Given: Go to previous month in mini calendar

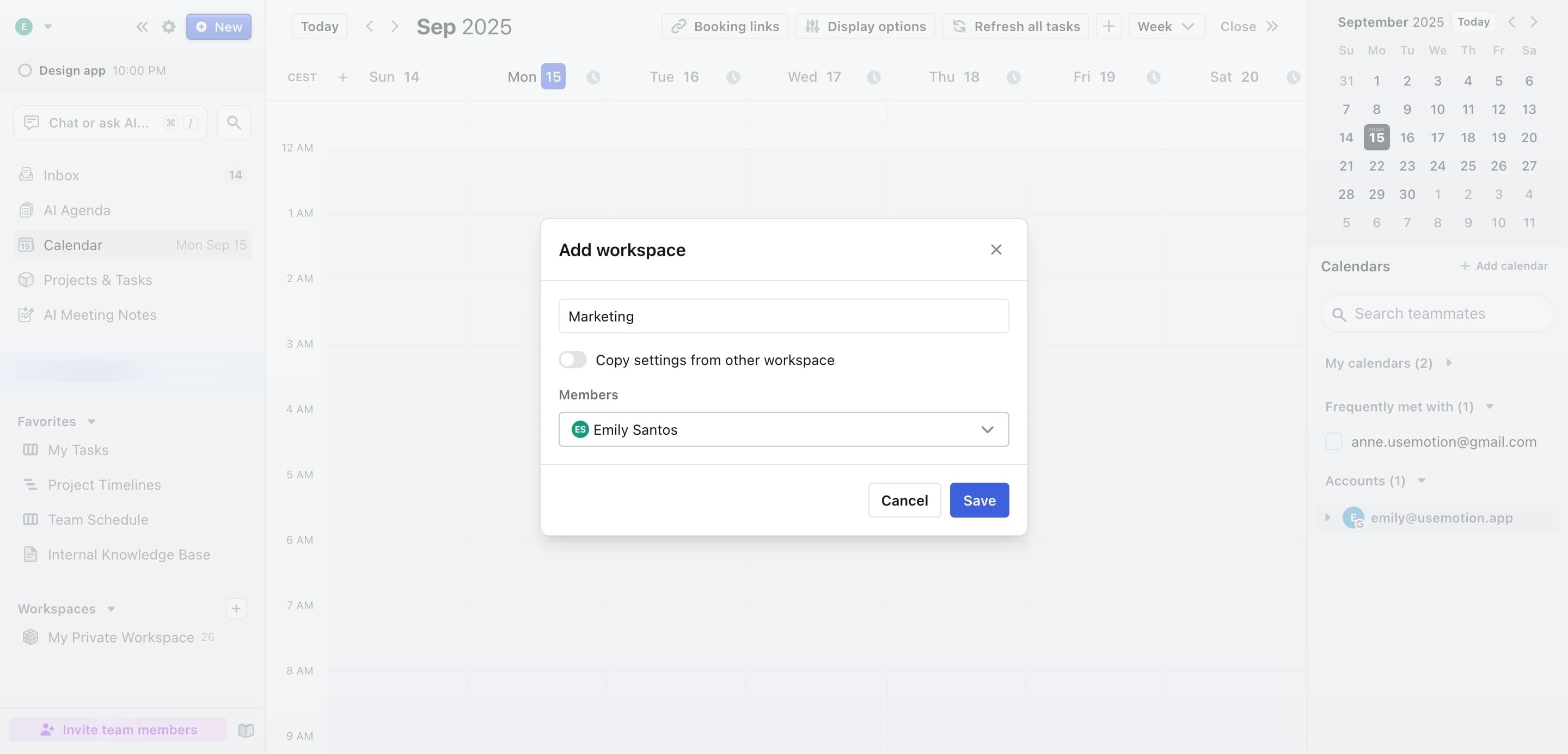Looking at the screenshot, I should tap(1511, 22).
